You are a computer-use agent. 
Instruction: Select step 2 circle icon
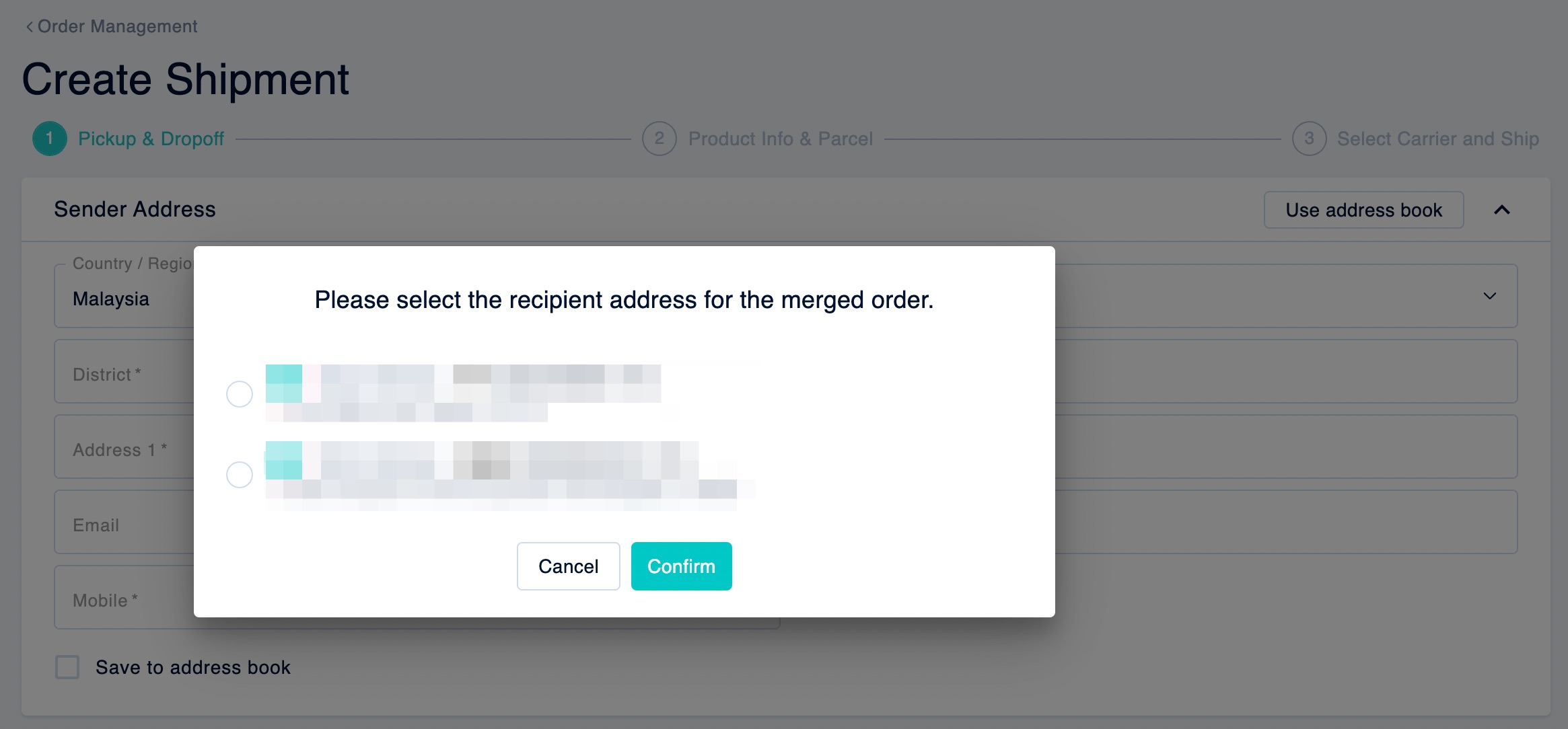tap(660, 139)
